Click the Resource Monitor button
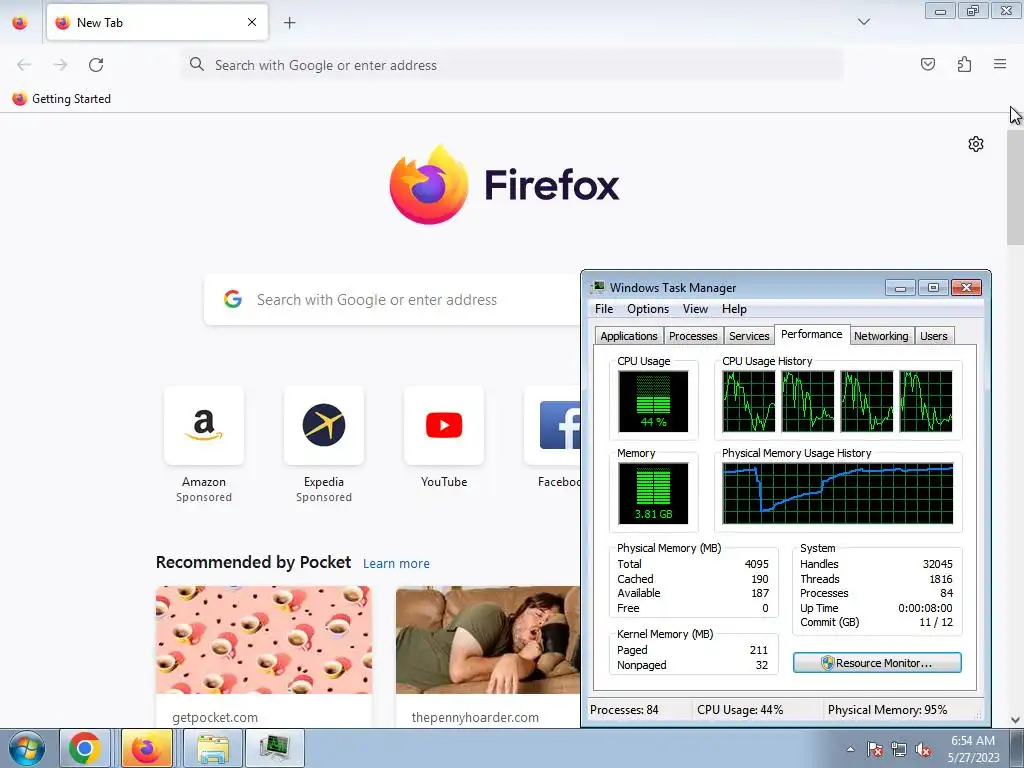This screenshot has height=768, width=1024. click(x=877, y=663)
